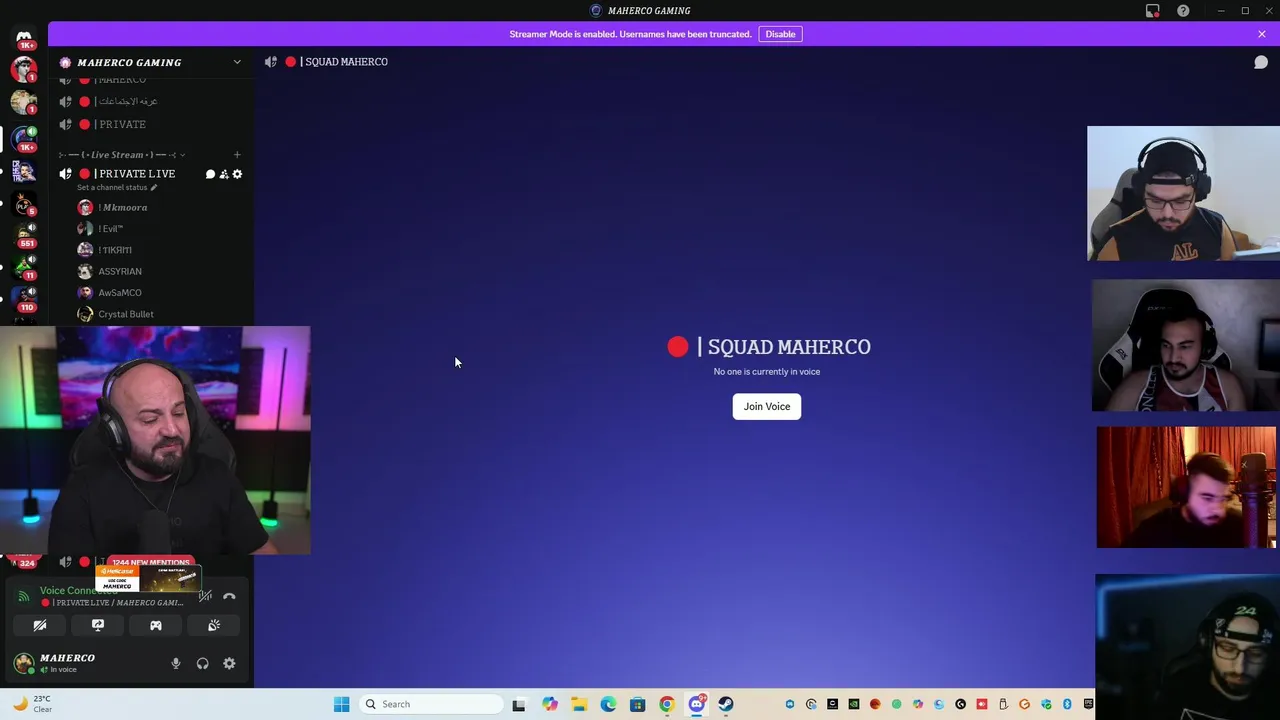Image resolution: width=1280 pixels, height=720 pixels.
Task: Click SQUAD MAHERCO channel header title
Action: click(344, 62)
